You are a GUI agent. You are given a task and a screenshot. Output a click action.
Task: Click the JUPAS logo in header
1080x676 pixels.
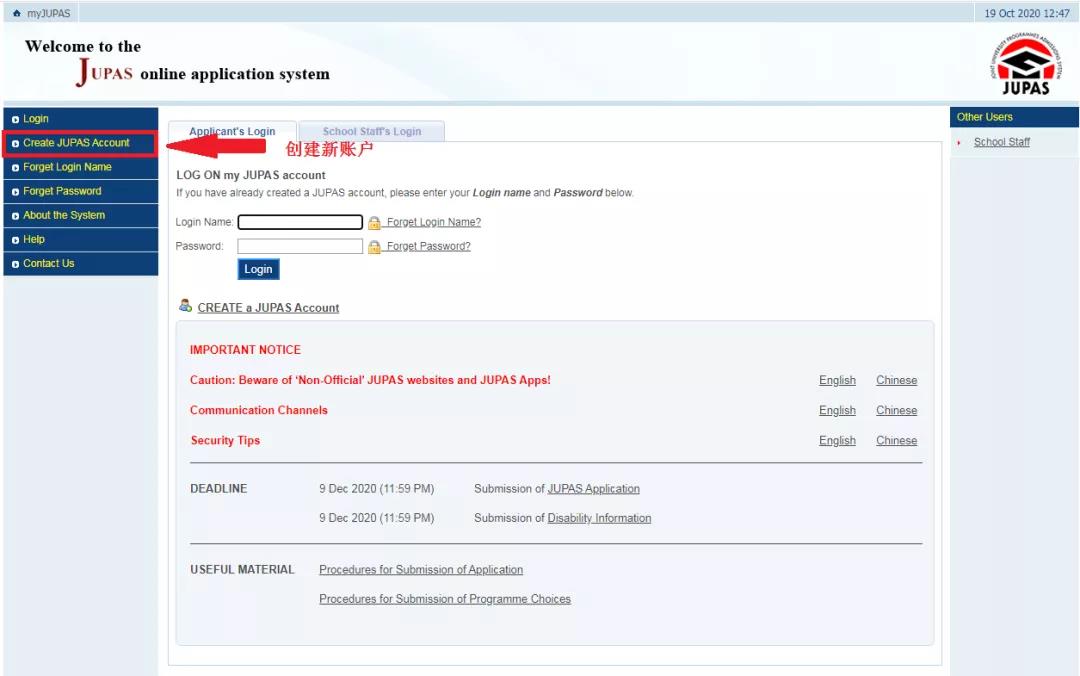[x=1026, y=63]
